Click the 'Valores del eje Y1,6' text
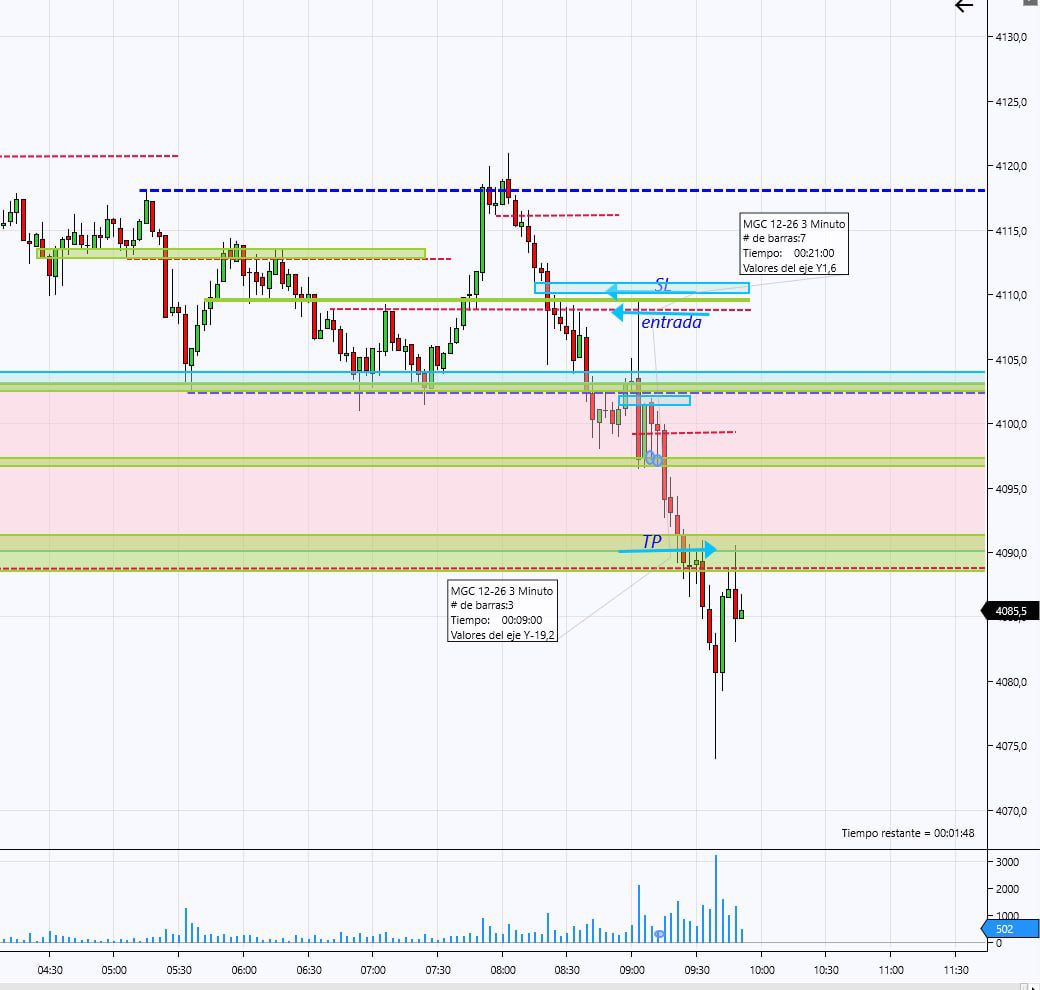1040x990 pixels. 789,268
